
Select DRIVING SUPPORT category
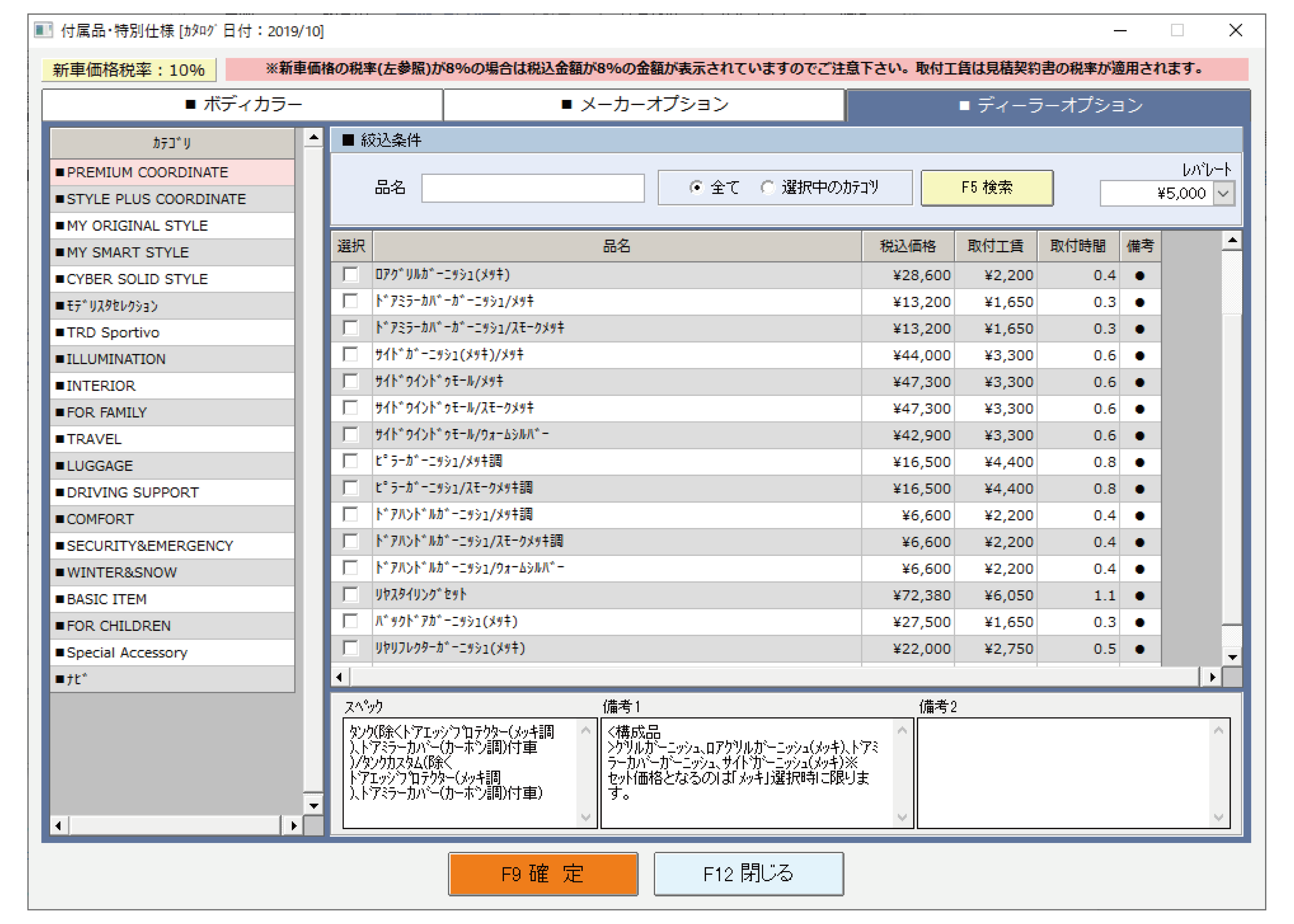[172, 493]
